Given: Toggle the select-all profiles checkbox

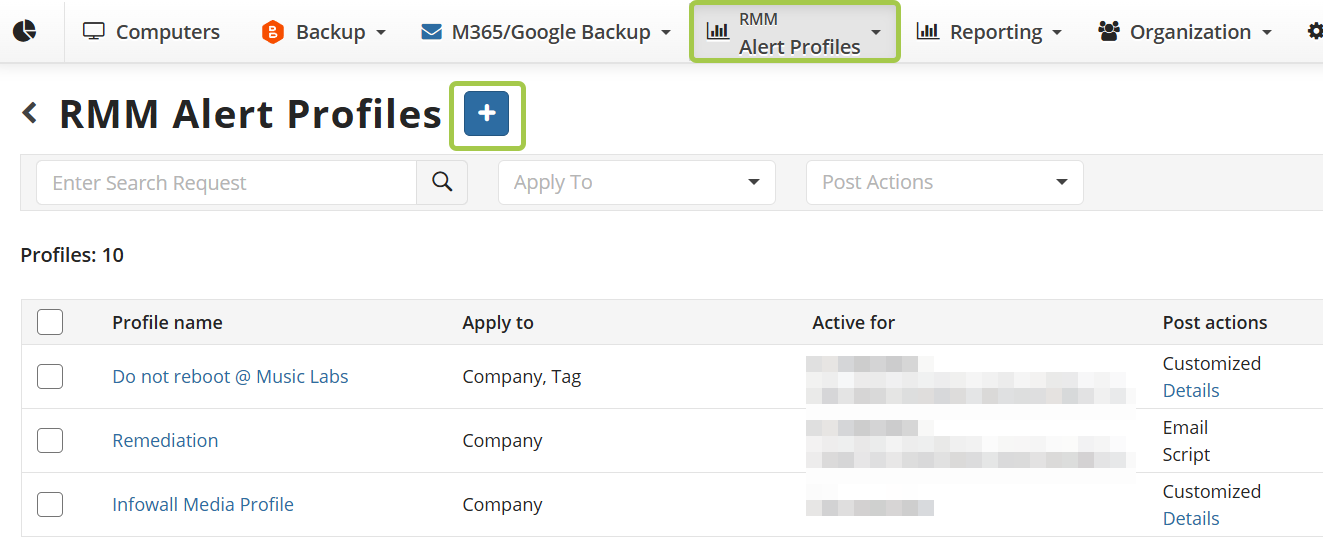Looking at the screenshot, I should (x=50, y=322).
